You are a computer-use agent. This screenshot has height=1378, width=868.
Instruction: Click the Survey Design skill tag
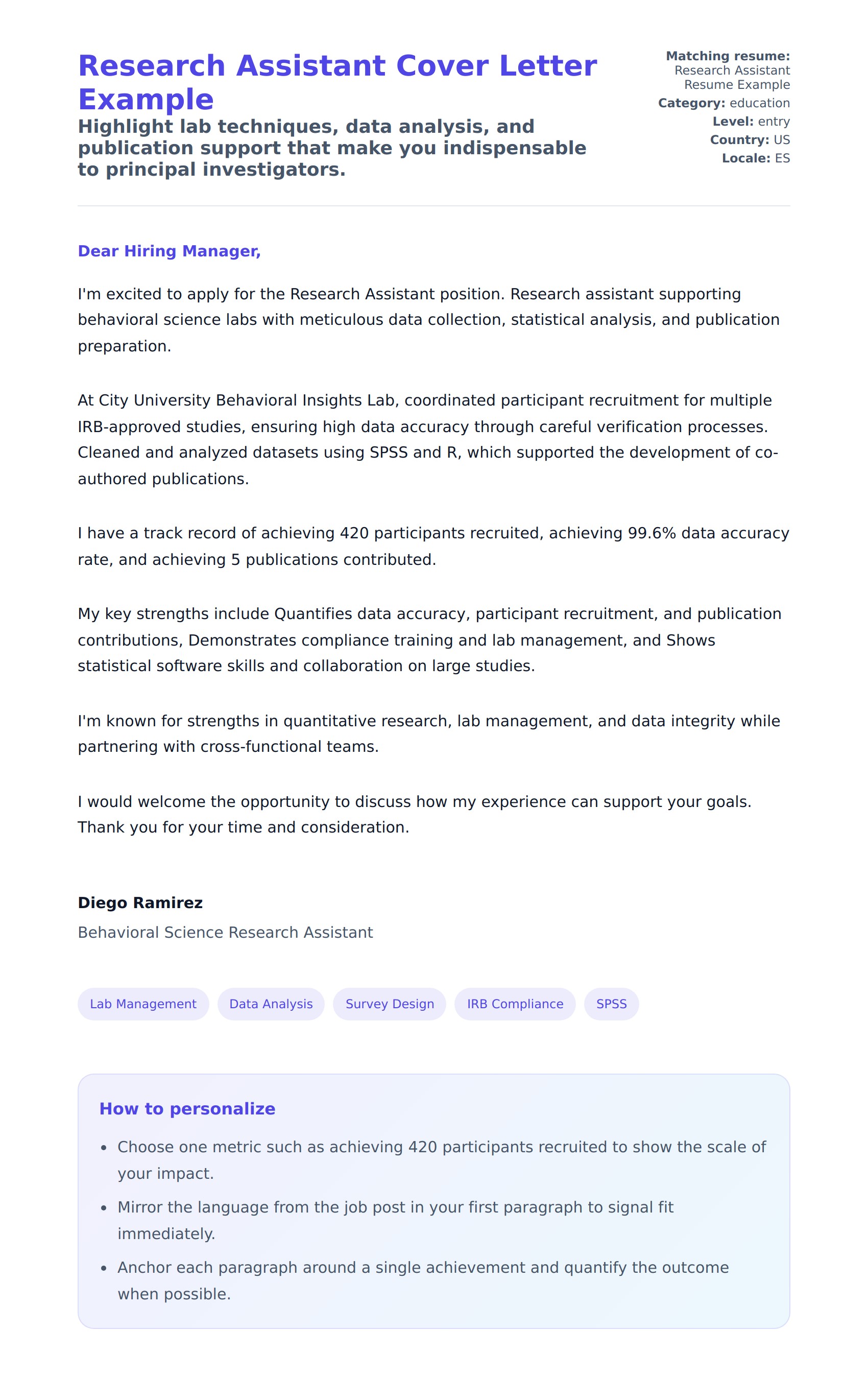point(389,1004)
